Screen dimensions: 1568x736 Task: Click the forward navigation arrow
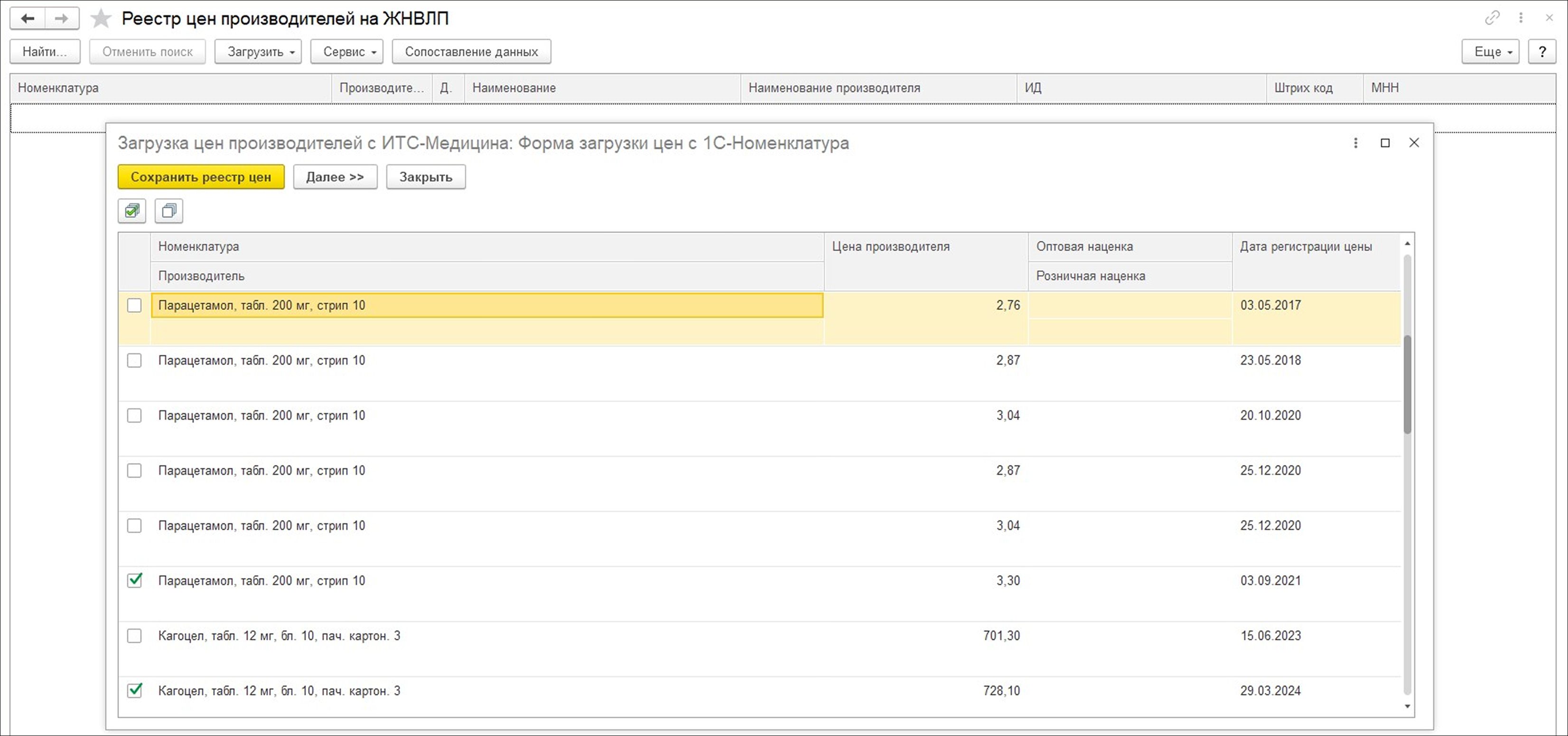pos(61,19)
